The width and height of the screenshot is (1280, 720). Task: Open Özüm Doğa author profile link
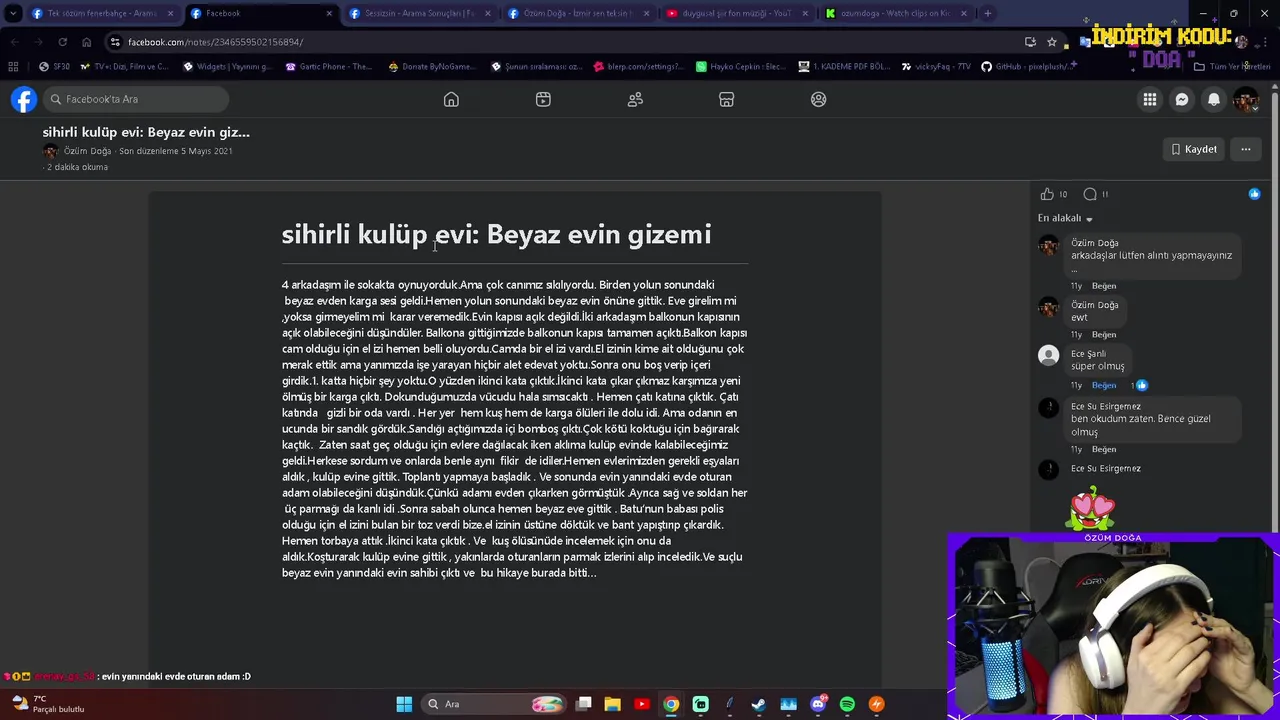coord(87,151)
